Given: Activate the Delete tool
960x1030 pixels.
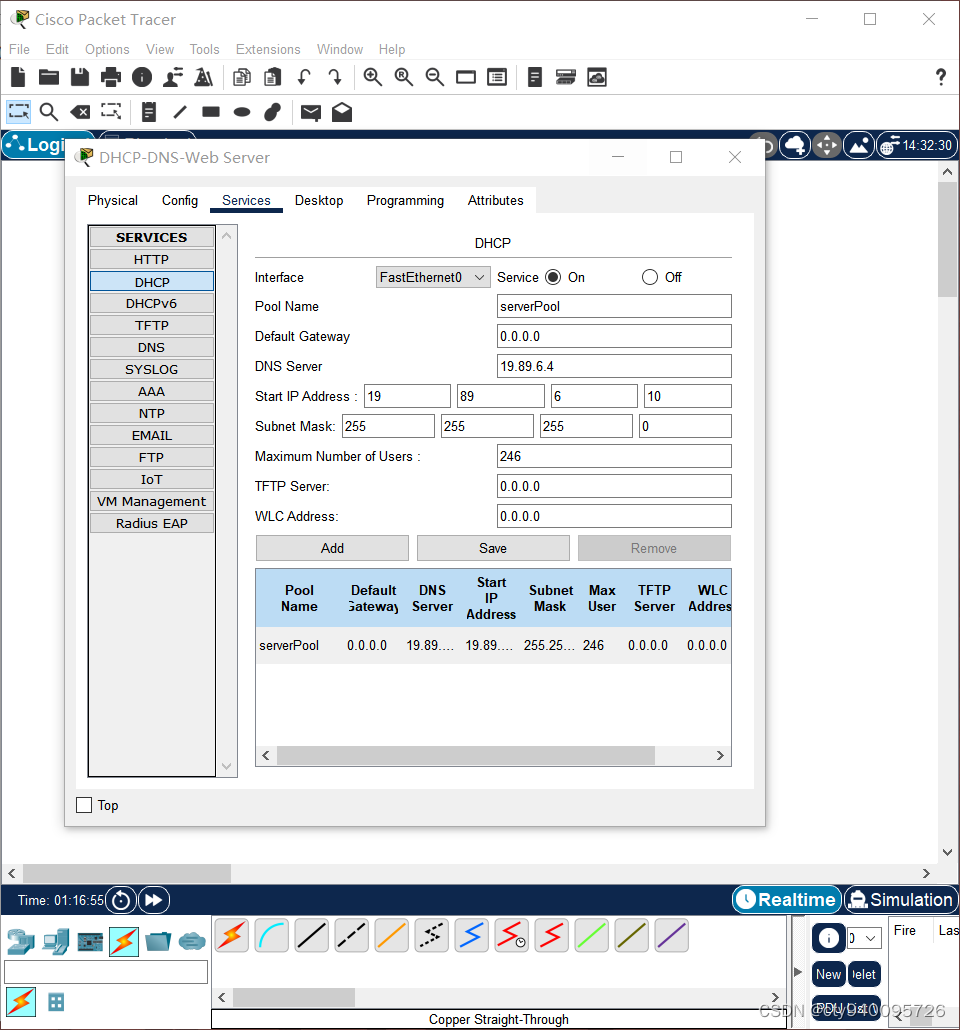Looking at the screenshot, I should coord(80,112).
